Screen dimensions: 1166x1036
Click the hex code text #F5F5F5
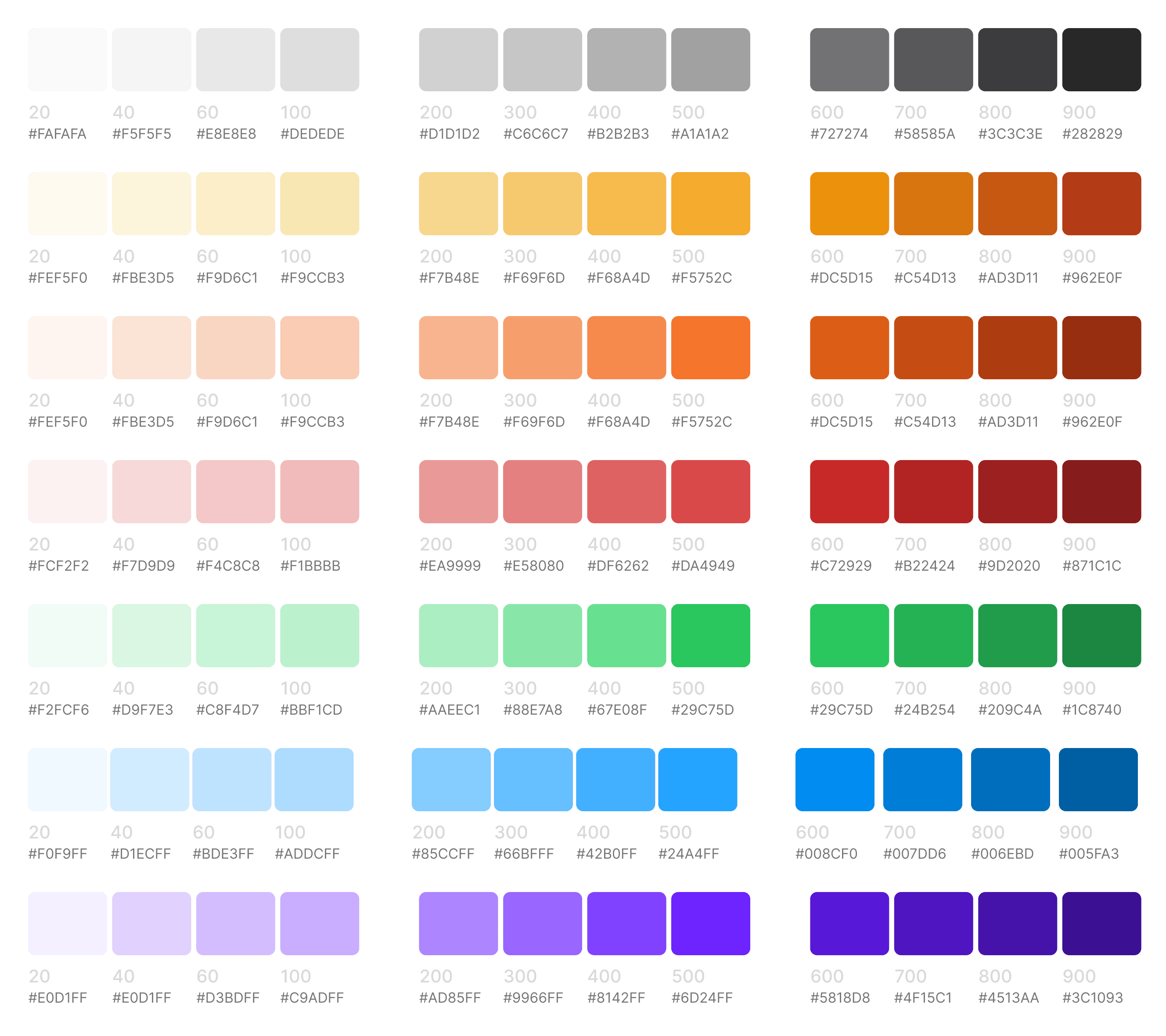pyautogui.click(x=141, y=134)
